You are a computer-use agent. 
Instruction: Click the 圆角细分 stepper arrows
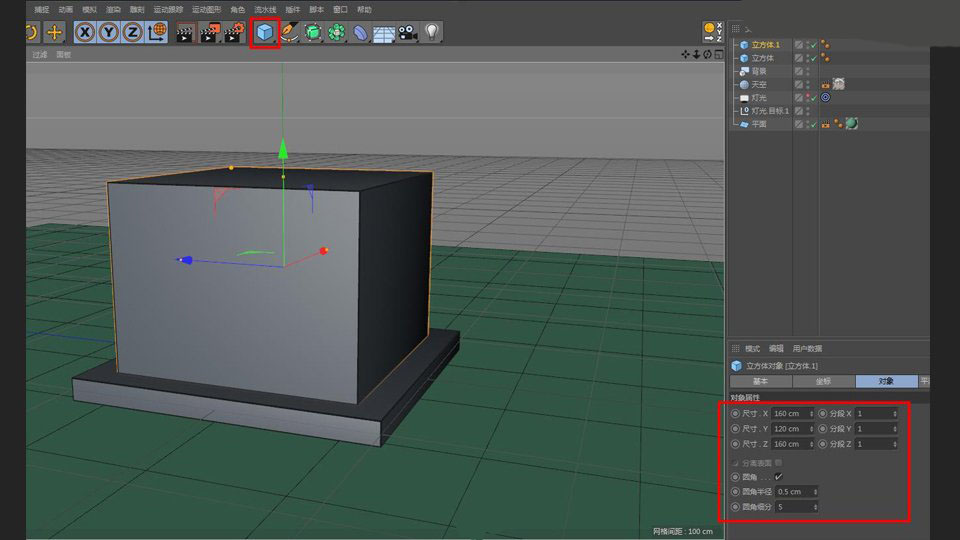tap(817, 507)
